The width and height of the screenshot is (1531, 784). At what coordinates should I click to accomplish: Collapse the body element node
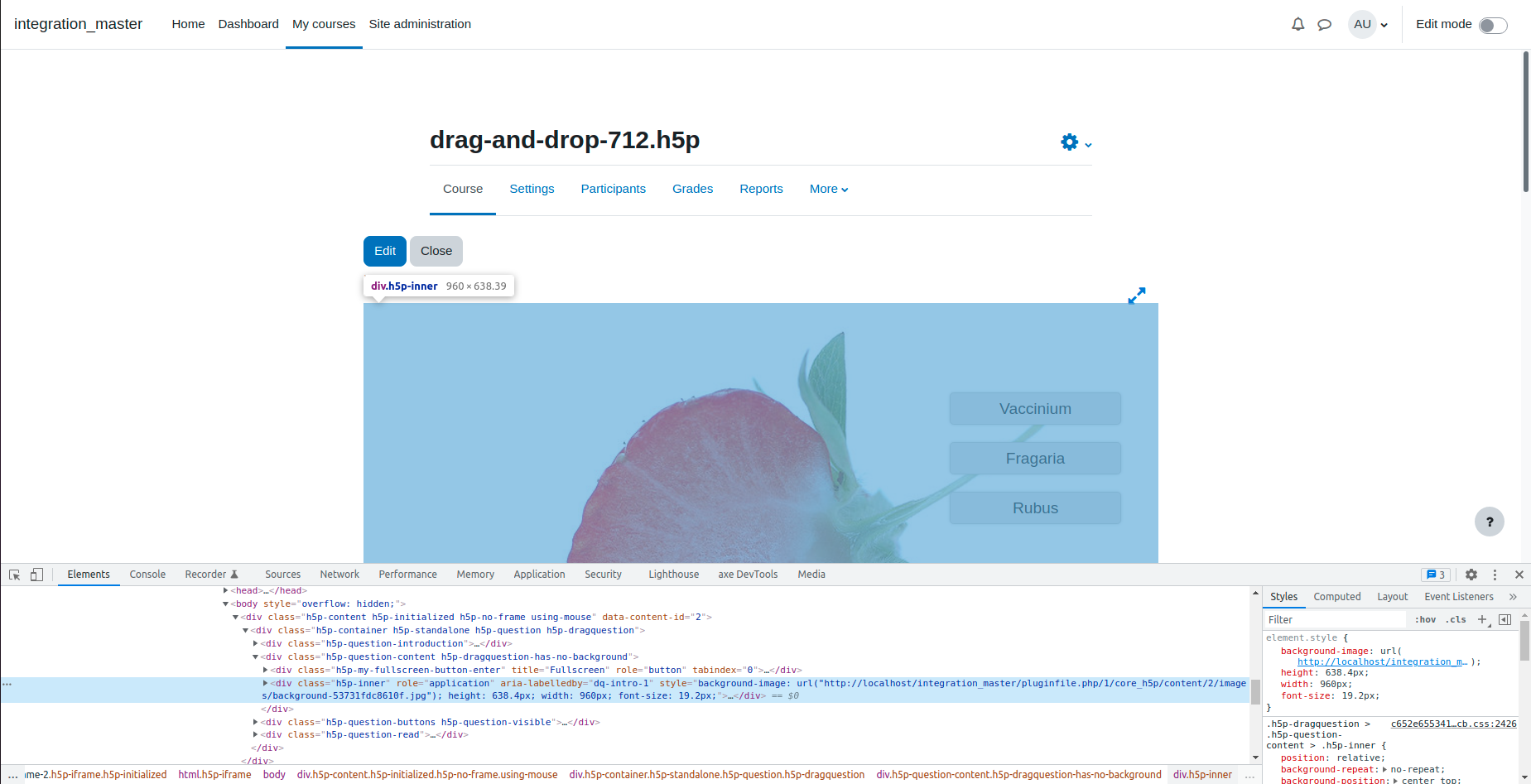pos(225,604)
